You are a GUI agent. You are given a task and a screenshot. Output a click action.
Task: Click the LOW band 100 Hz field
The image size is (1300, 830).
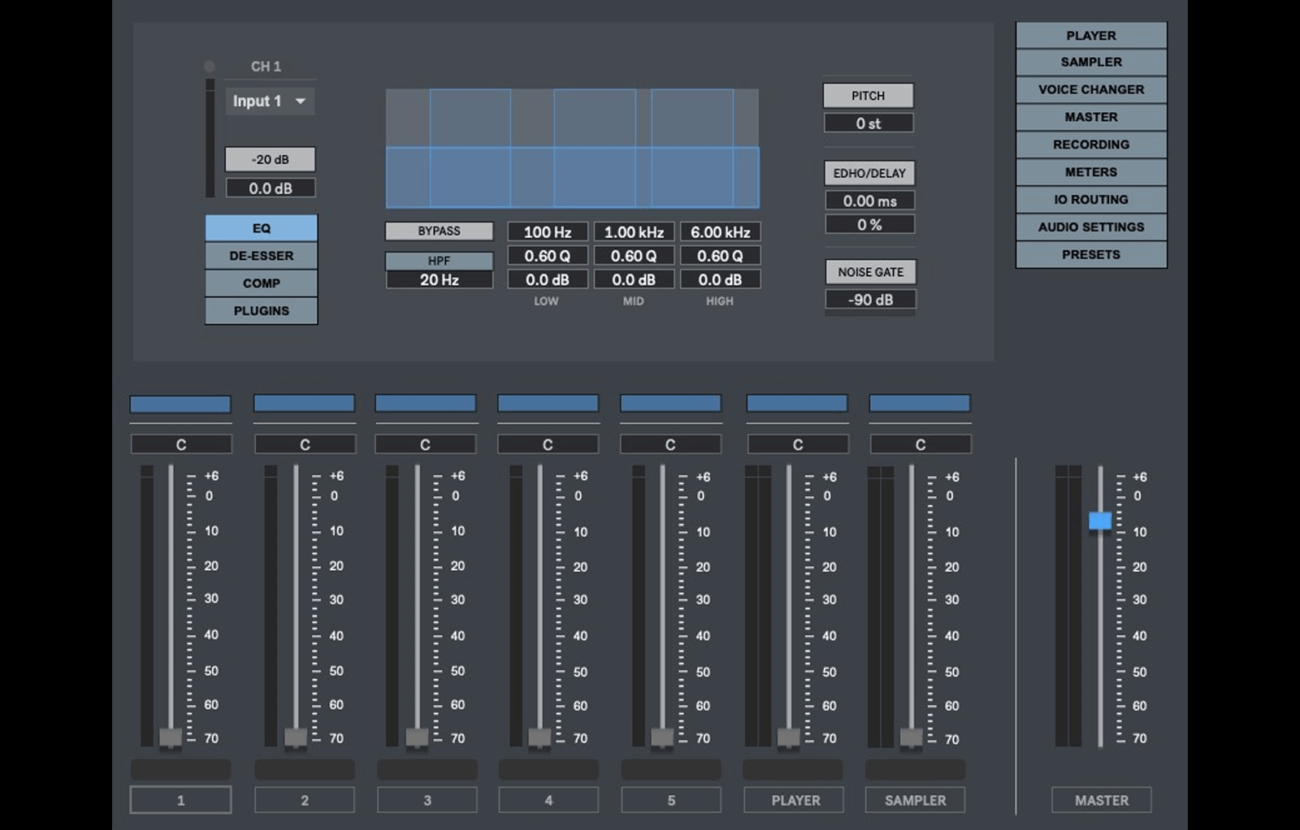pos(547,232)
